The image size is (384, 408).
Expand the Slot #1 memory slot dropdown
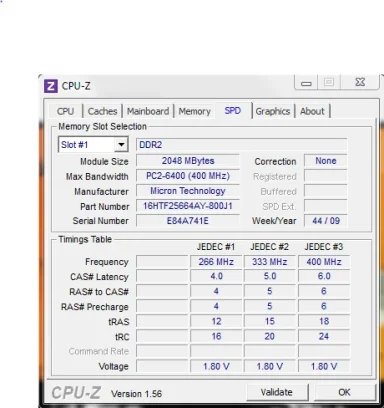pos(121,145)
